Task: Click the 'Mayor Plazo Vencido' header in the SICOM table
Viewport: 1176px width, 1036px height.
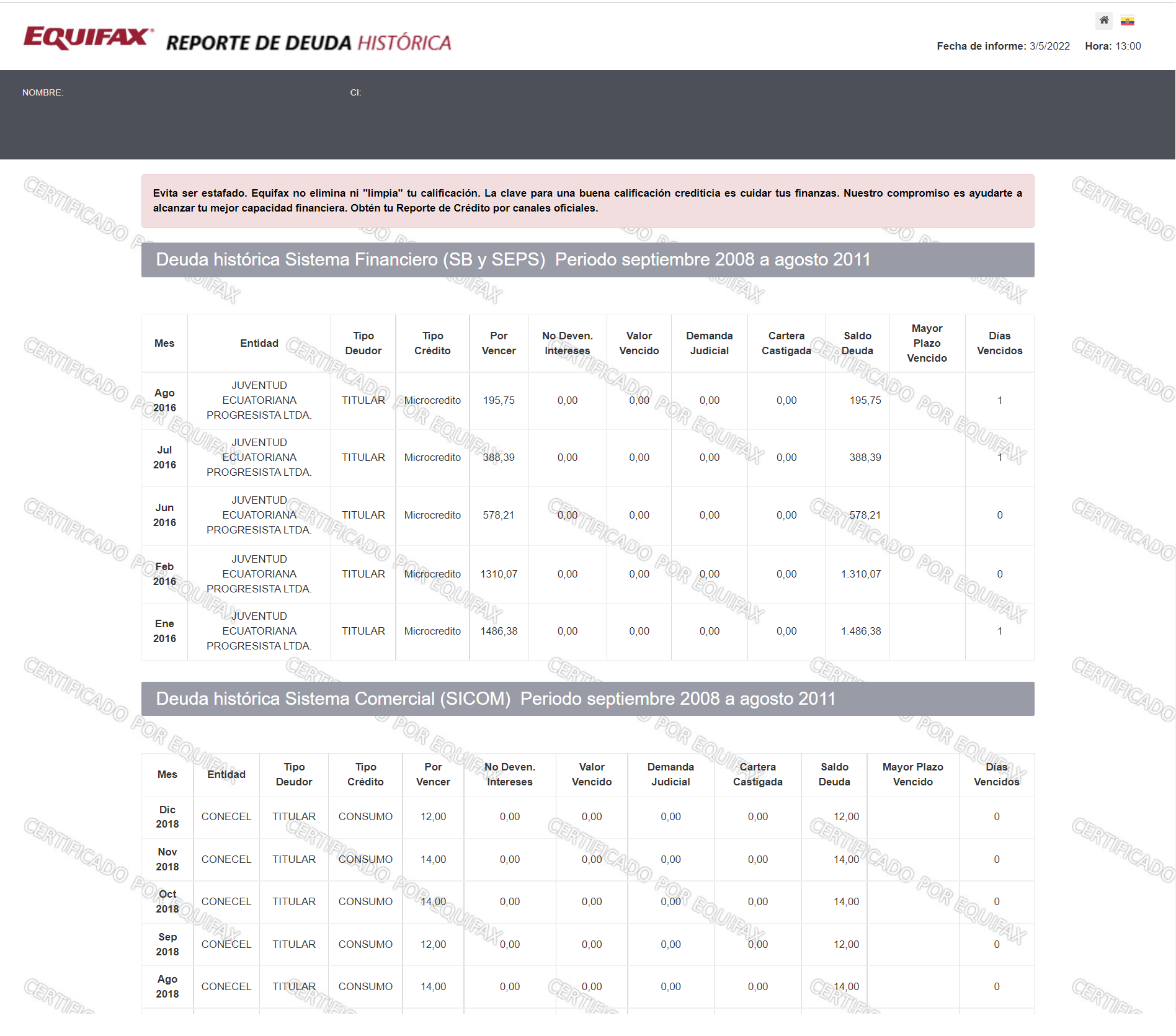Action: tap(912, 774)
